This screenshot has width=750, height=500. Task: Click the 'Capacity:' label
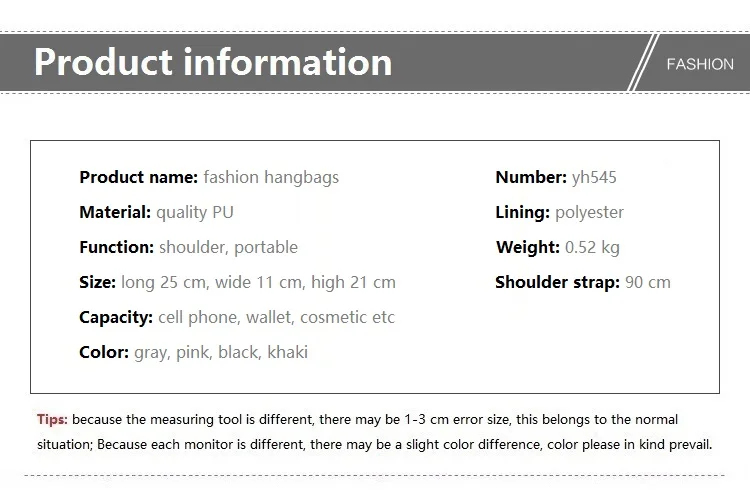116,318
